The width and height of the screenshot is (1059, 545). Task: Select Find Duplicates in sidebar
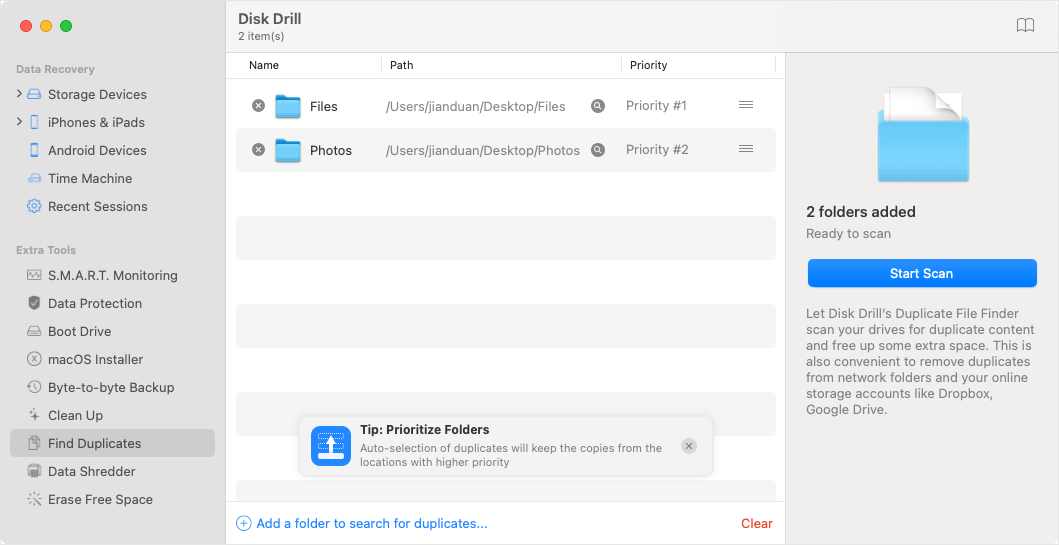(x=112, y=443)
